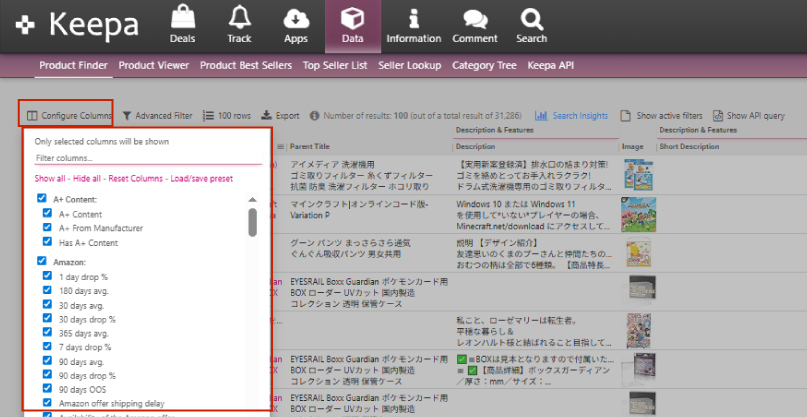
Task: Open the washing machine filter product thumbnail
Action: pos(639,175)
